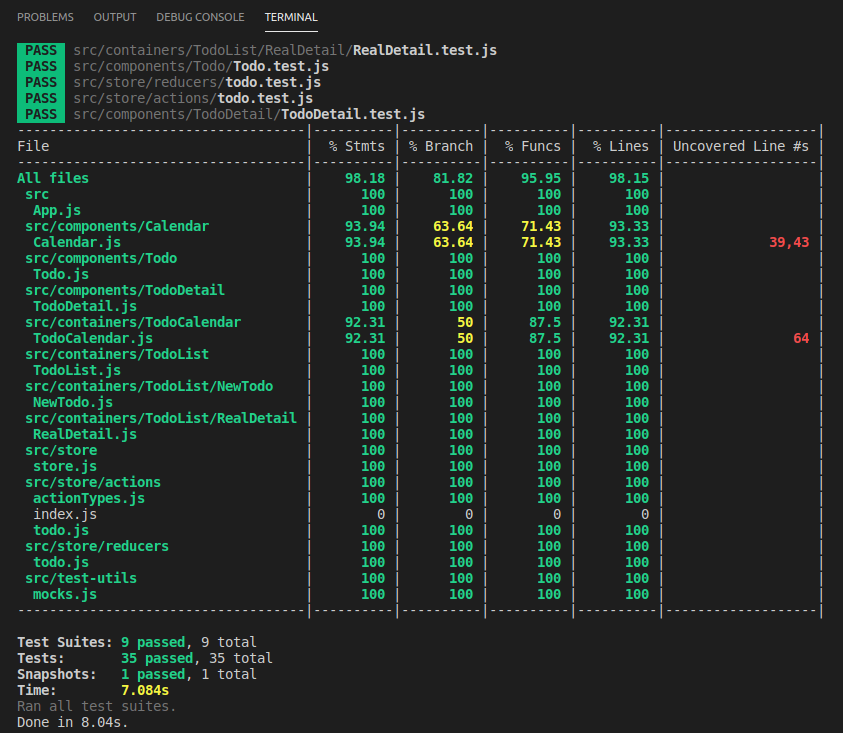
Task: Click the uncovered line 64 value
Action: point(801,338)
